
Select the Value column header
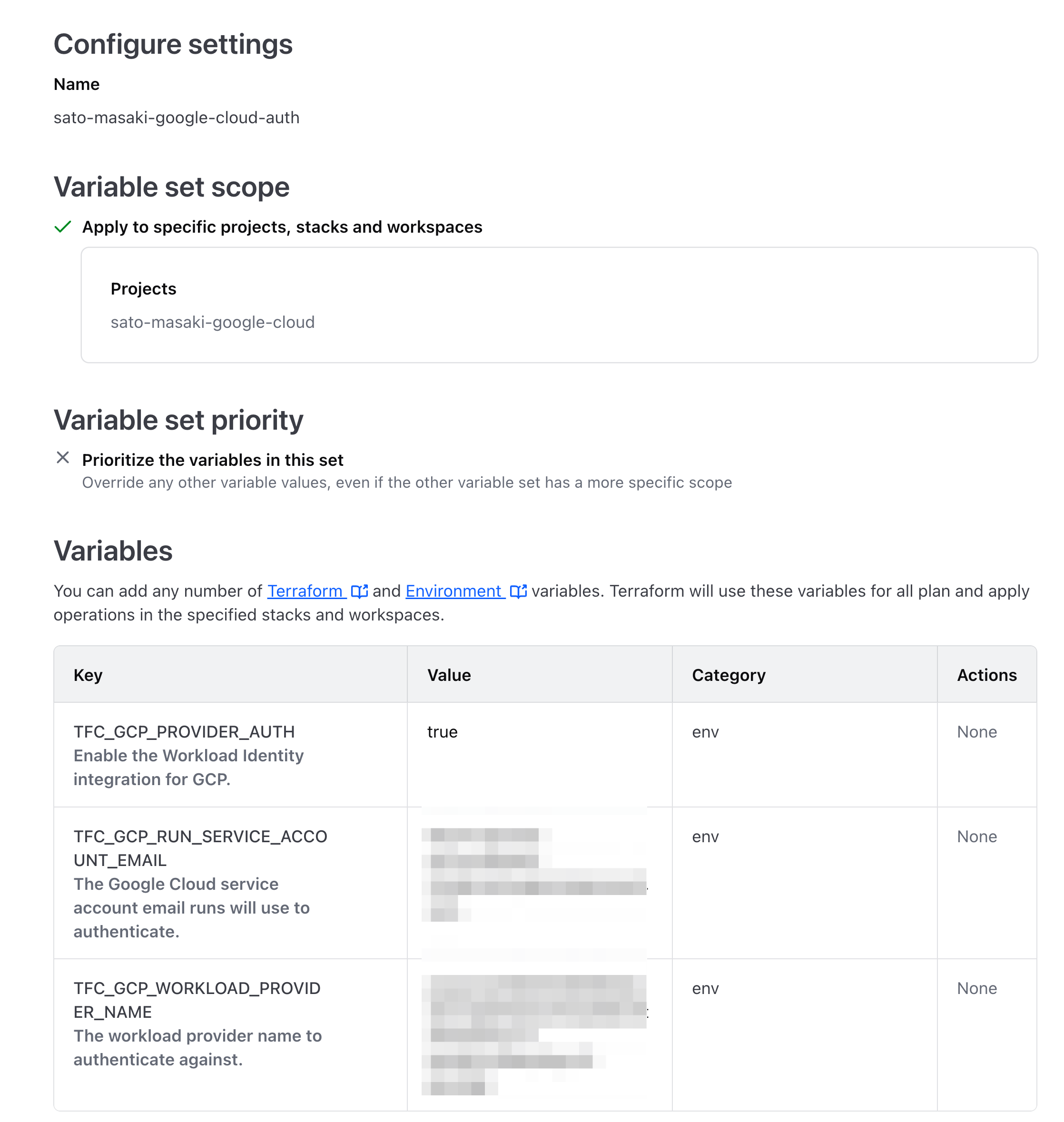click(x=448, y=674)
